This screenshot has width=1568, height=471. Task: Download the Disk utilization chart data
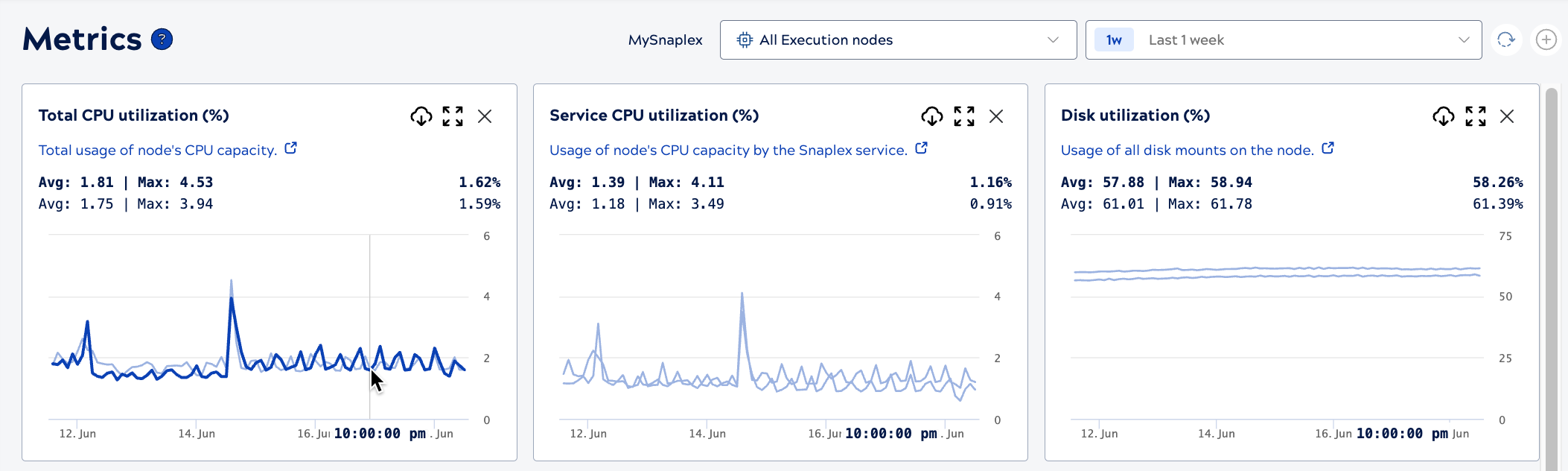click(x=1443, y=116)
